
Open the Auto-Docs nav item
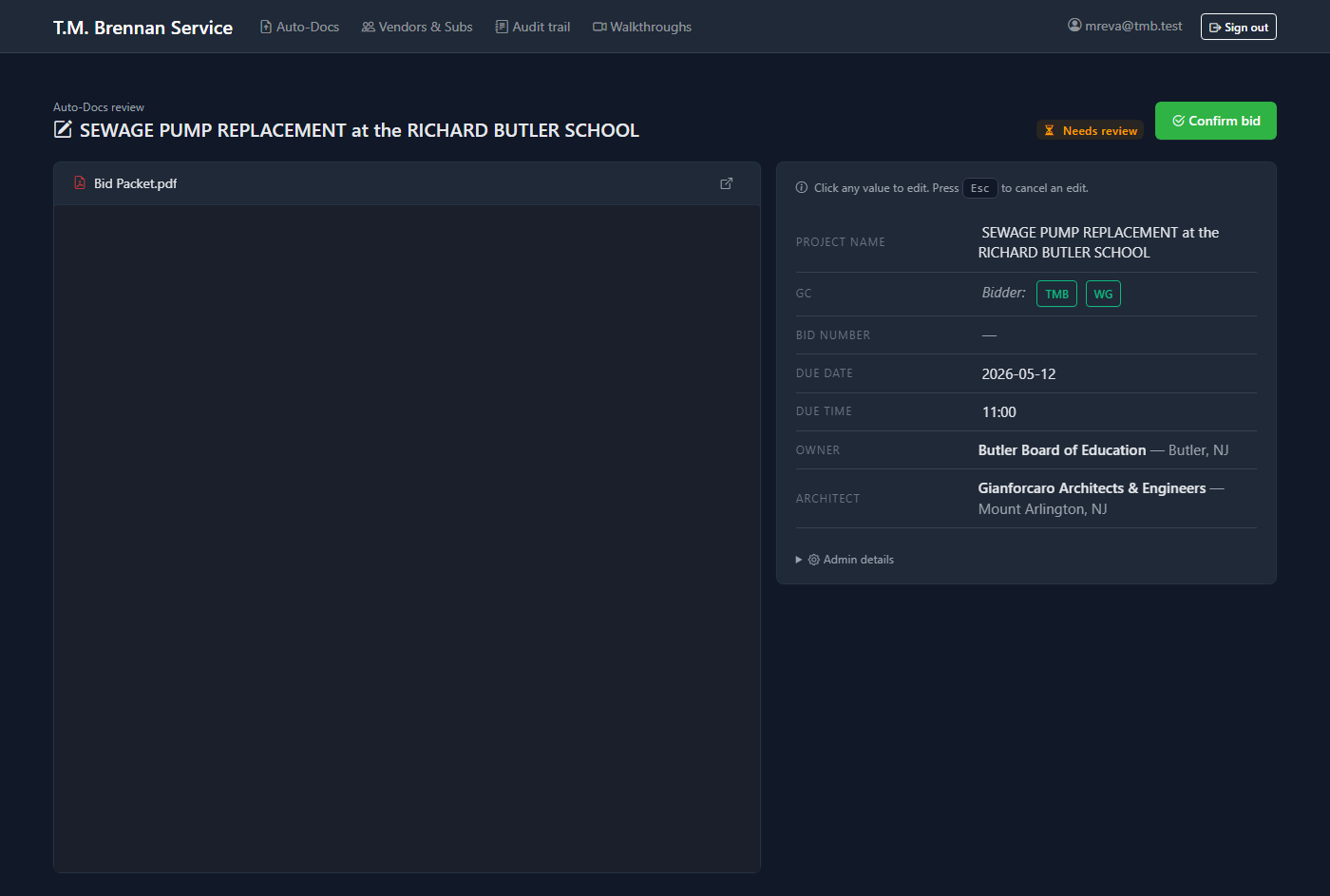pyautogui.click(x=299, y=27)
